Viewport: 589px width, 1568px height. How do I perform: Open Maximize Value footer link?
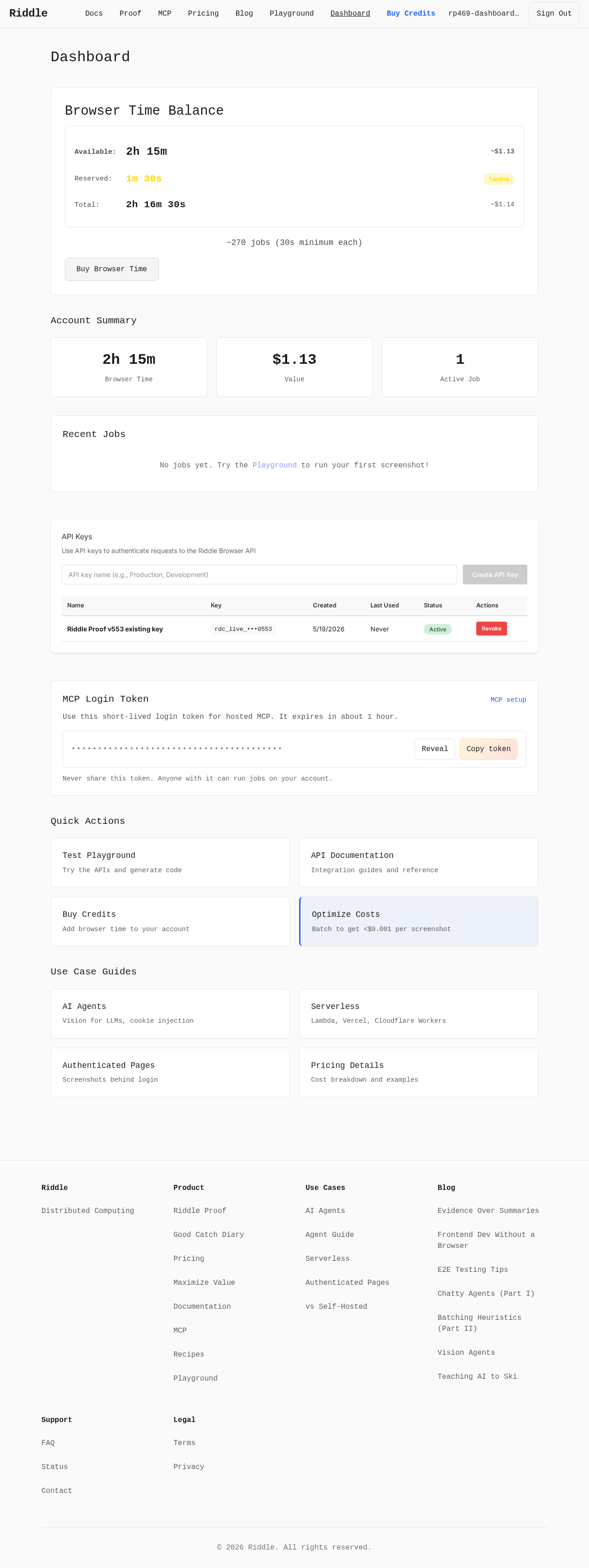point(204,1282)
